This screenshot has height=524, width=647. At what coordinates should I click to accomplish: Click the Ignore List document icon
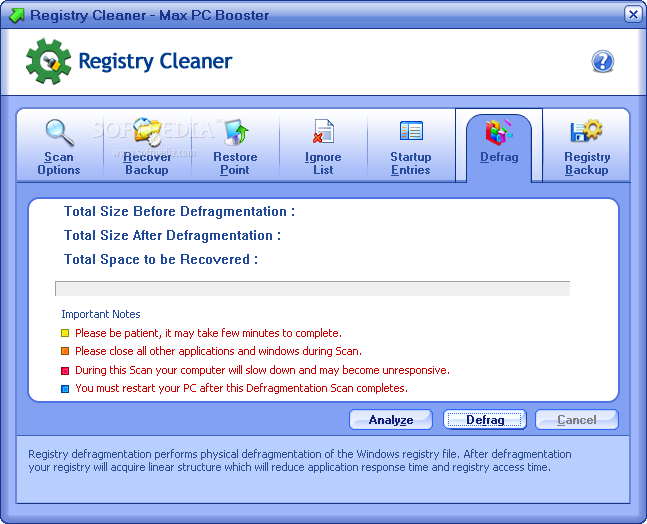point(323,131)
